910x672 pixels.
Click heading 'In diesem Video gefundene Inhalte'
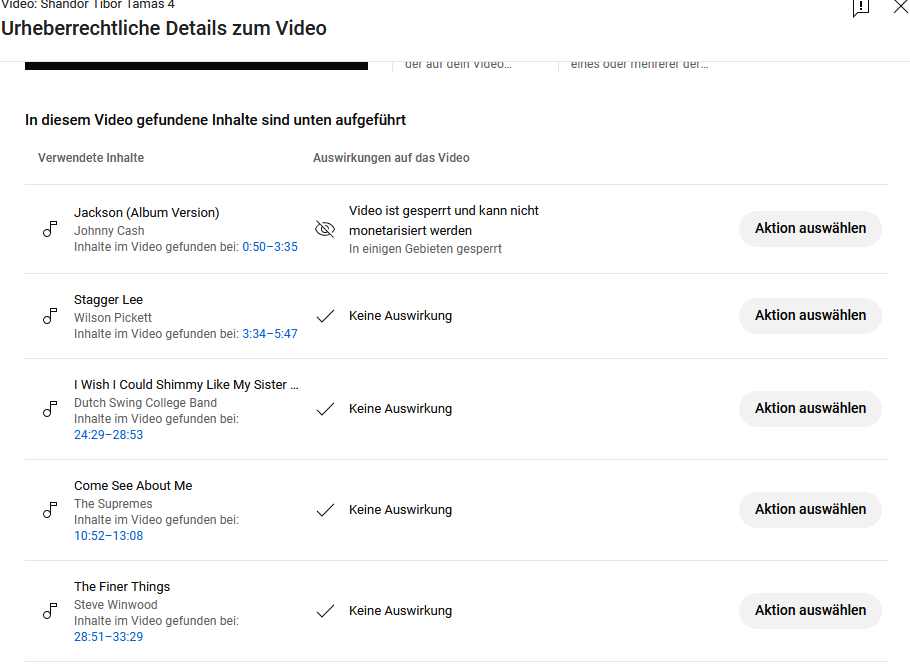[215, 120]
